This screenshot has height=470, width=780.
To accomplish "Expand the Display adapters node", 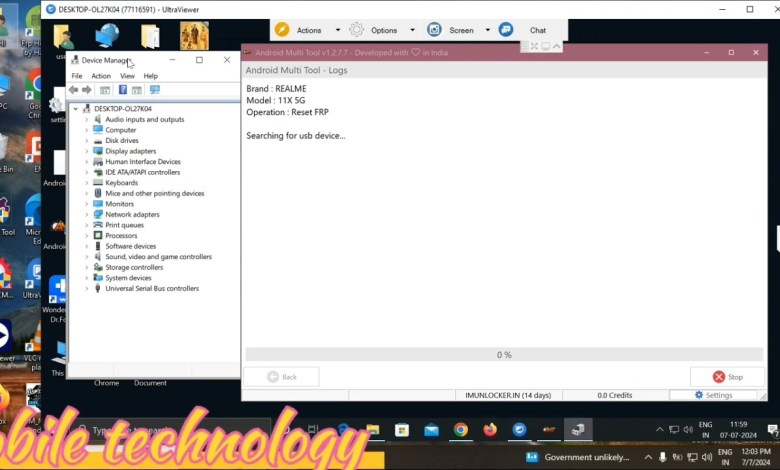I will point(87,151).
